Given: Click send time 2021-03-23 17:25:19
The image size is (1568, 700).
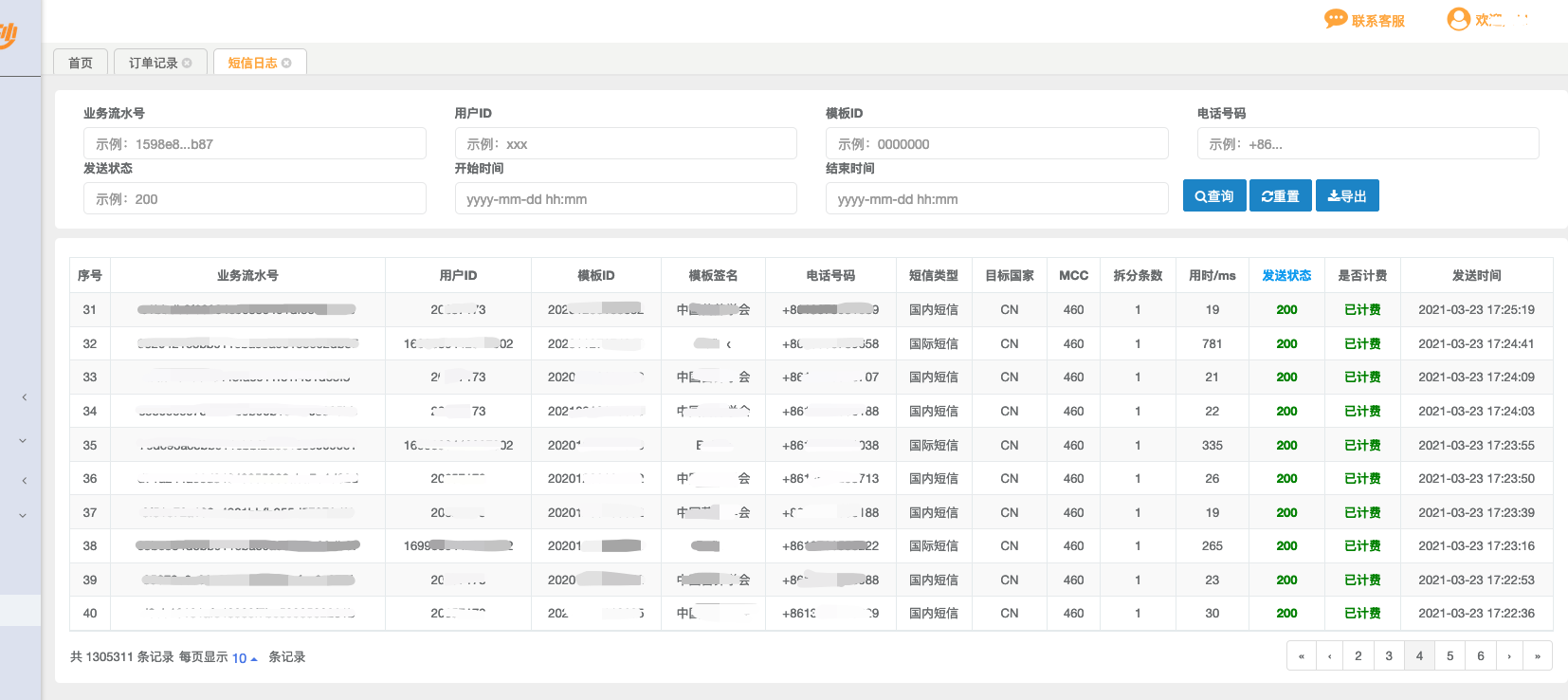Looking at the screenshot, I should click(1477, 309).
